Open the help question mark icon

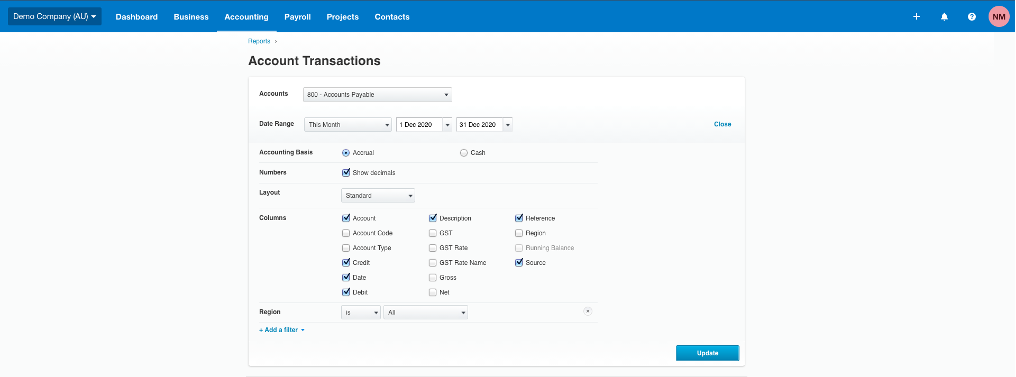point(971,17)
